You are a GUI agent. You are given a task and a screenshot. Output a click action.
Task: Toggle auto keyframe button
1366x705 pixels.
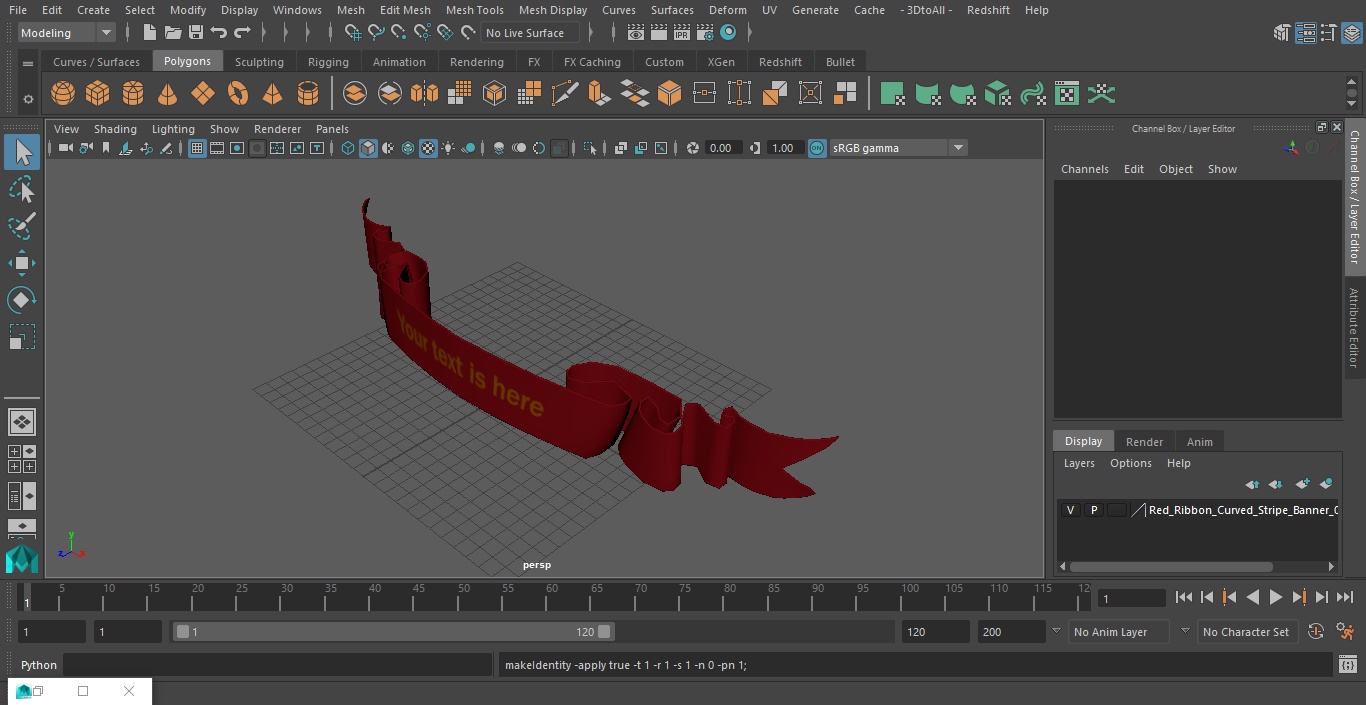1316,632
